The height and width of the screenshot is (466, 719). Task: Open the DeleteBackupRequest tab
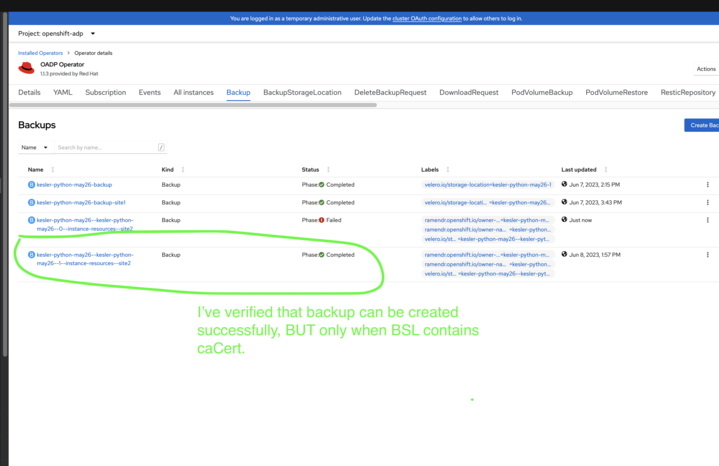[390, 92]
